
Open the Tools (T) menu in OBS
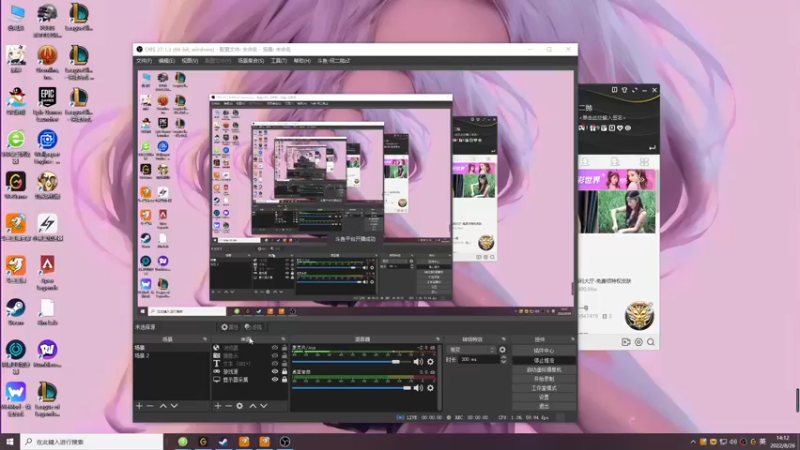point(279,61)
